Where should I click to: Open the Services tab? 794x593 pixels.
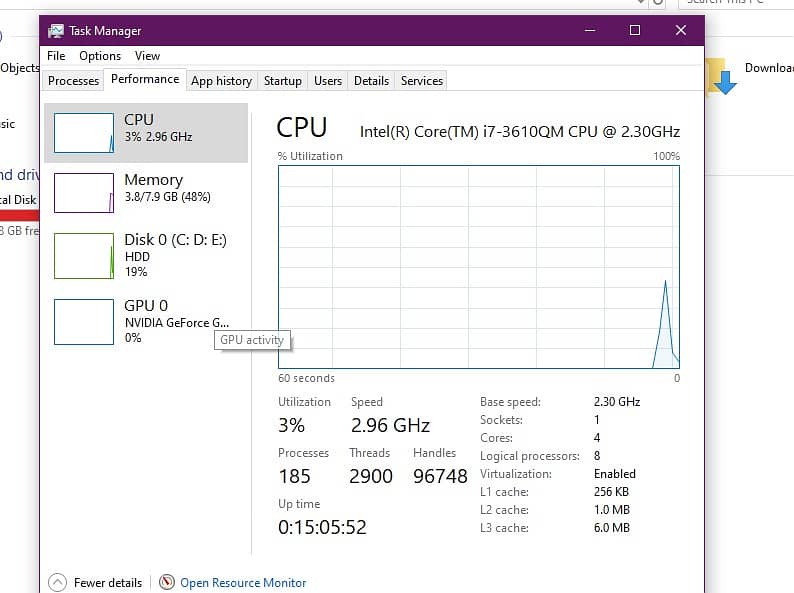click(x=422, y=81)
